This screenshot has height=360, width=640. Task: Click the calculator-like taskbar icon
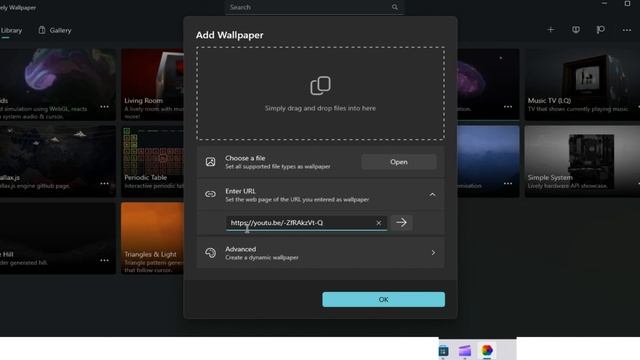[443, 351]
